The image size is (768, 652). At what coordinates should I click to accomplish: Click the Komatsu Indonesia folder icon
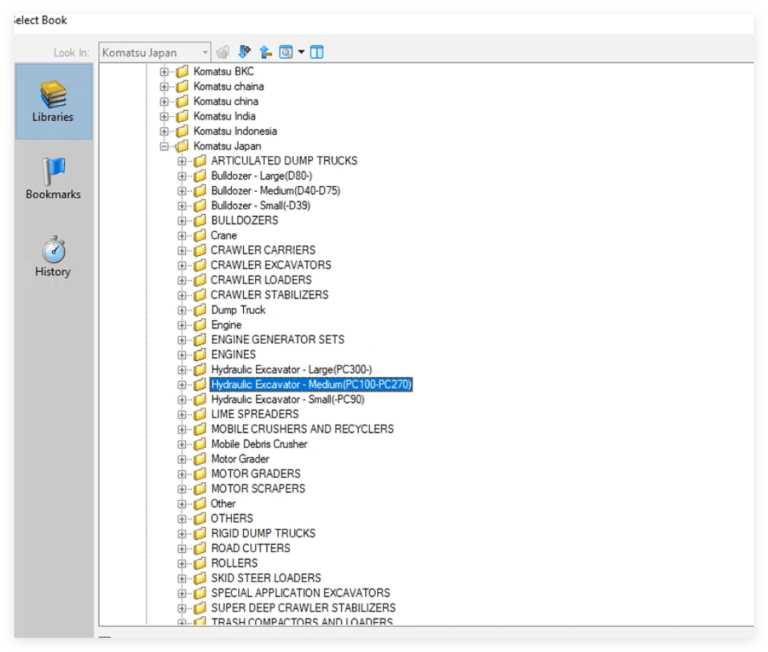pyautogui.click(x=182, y=131)
